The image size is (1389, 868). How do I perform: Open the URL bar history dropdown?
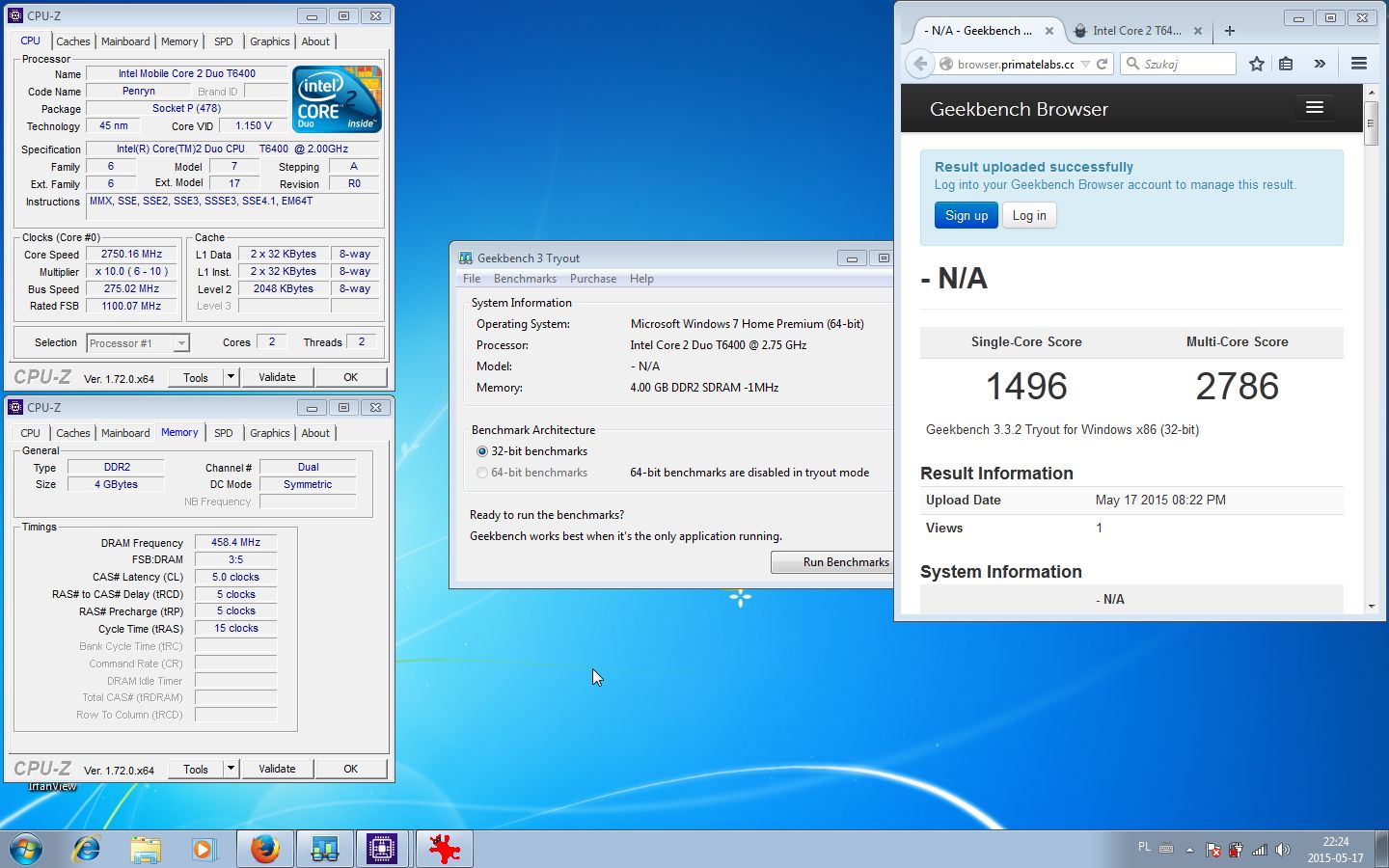point(1085,64)
